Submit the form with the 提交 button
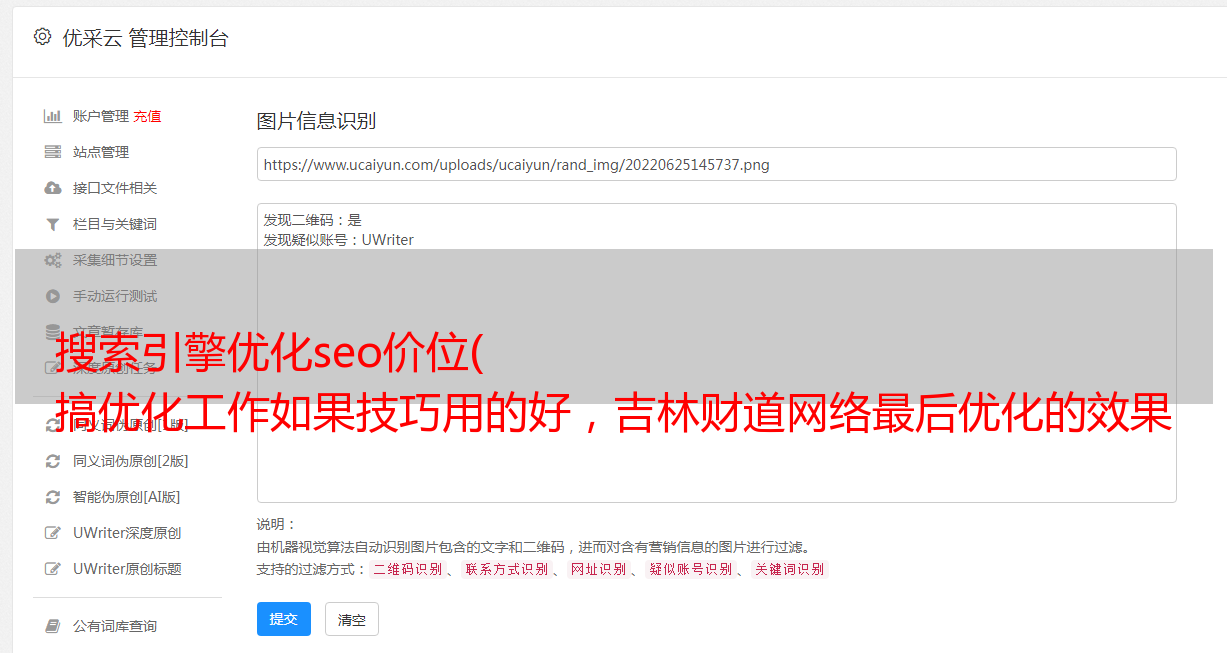The height and width of the screenshot is (653, 1227). 284,619
